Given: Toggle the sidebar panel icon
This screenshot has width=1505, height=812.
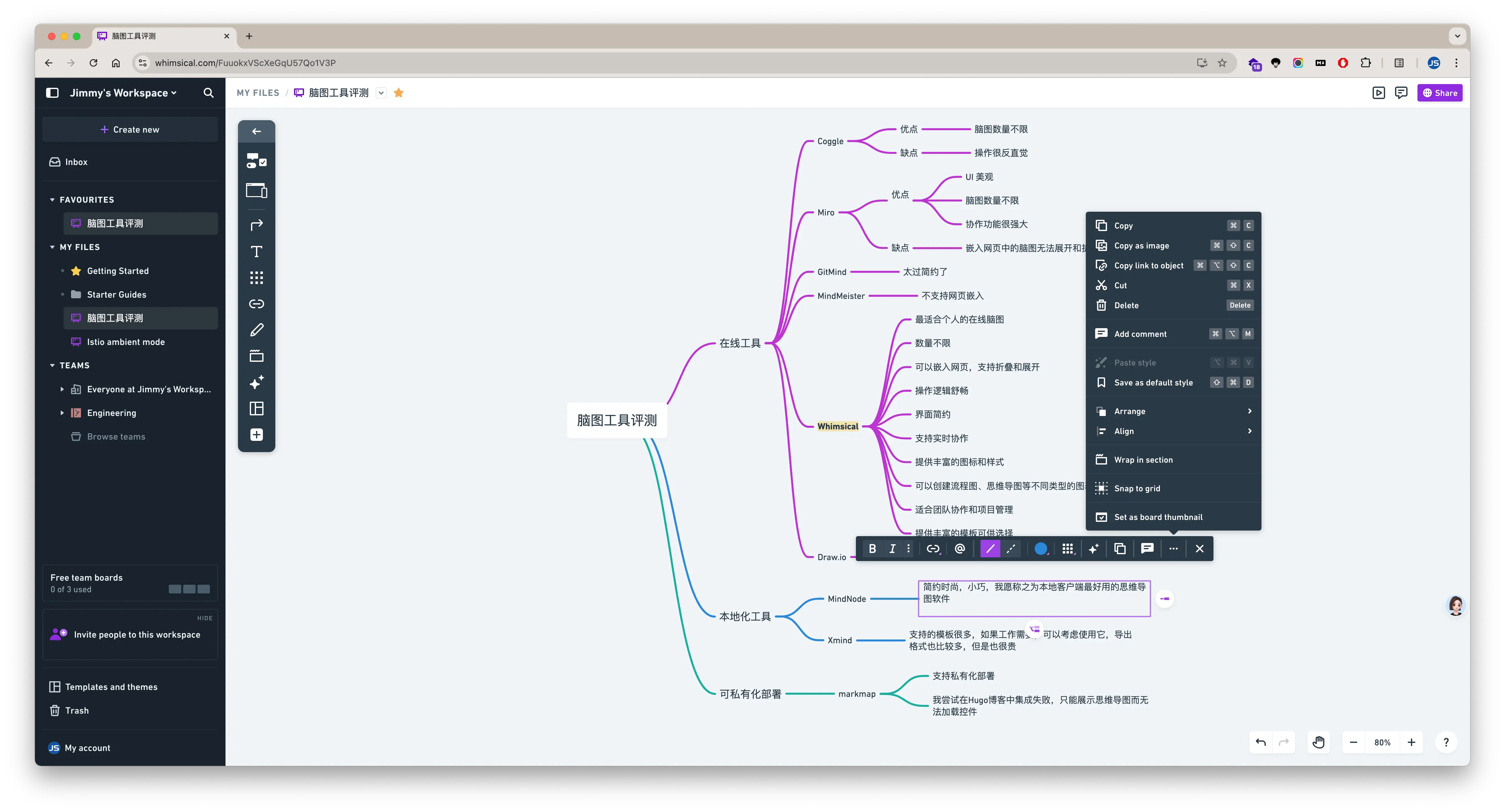Looking at the screenshot, I should (x=52, y=93).
